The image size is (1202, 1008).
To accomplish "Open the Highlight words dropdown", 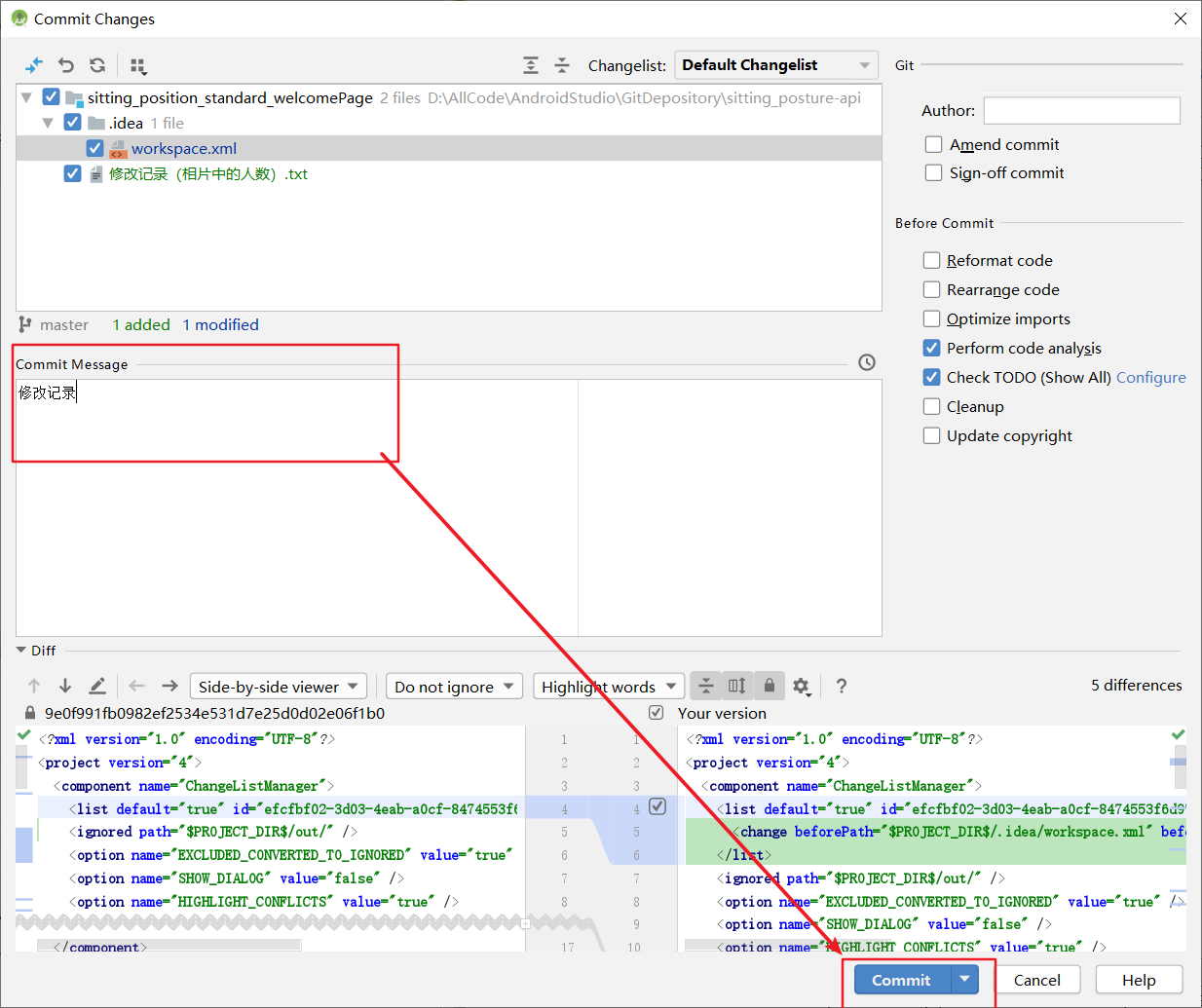I will coord(610,687).
